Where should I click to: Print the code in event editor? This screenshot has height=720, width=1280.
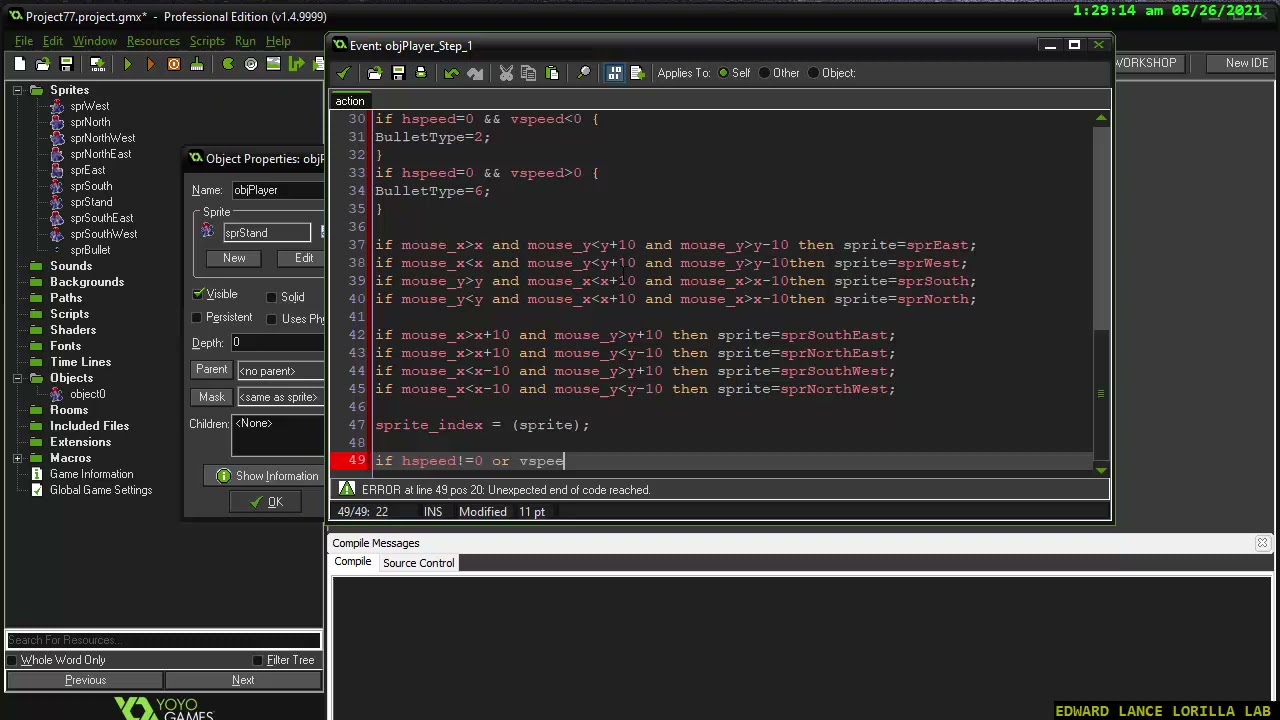tap(420, 73)
